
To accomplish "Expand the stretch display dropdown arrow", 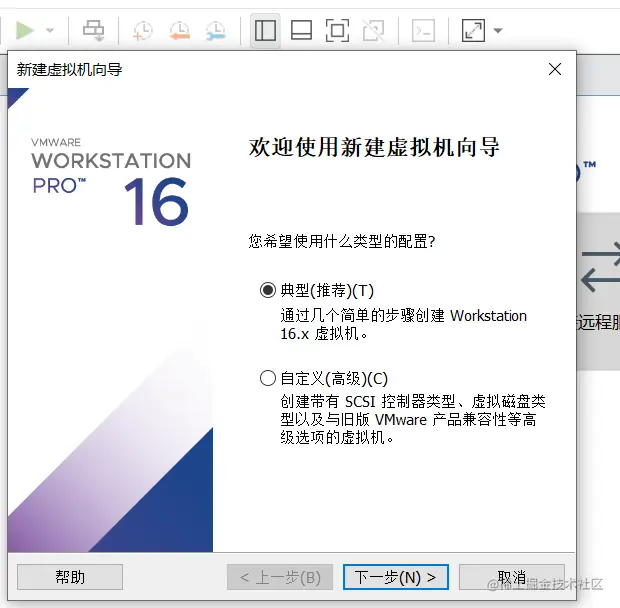I will coord(498,30).
